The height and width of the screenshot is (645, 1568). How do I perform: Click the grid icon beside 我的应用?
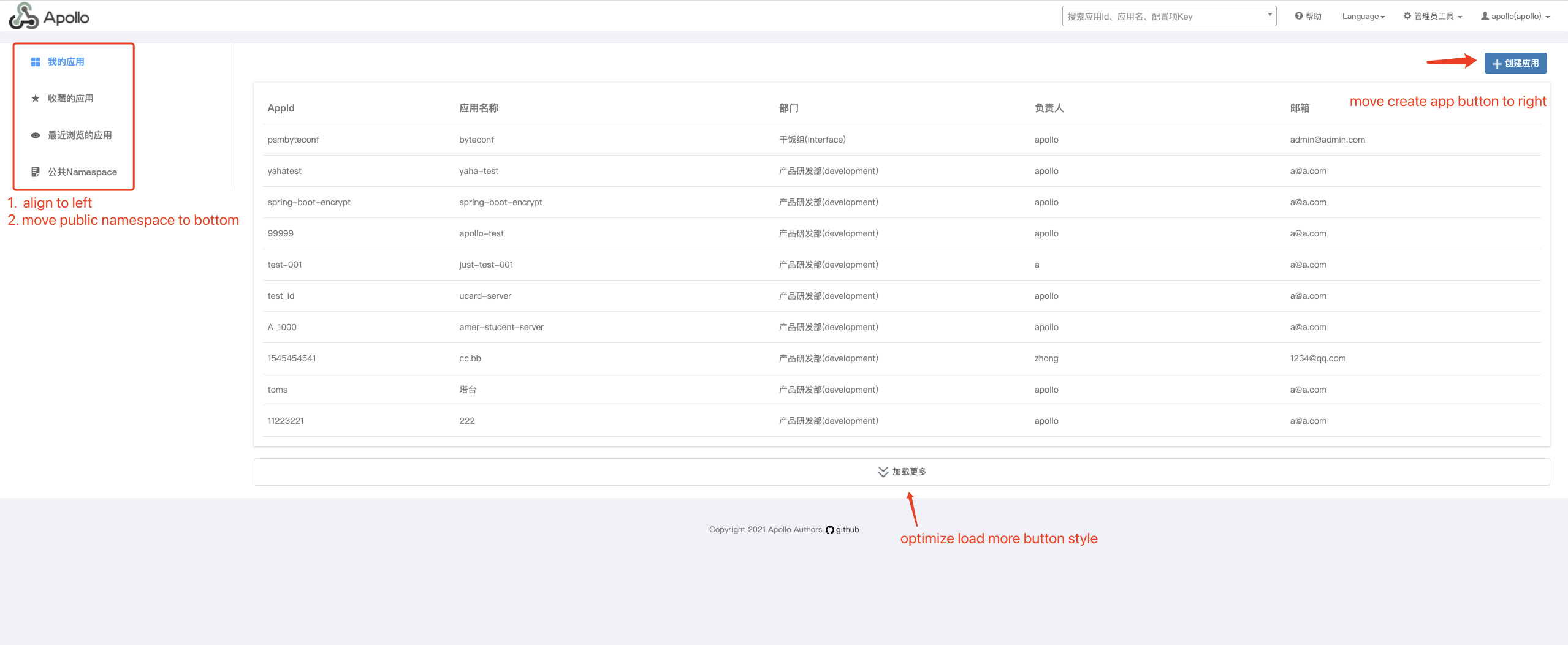click(36, 62)
